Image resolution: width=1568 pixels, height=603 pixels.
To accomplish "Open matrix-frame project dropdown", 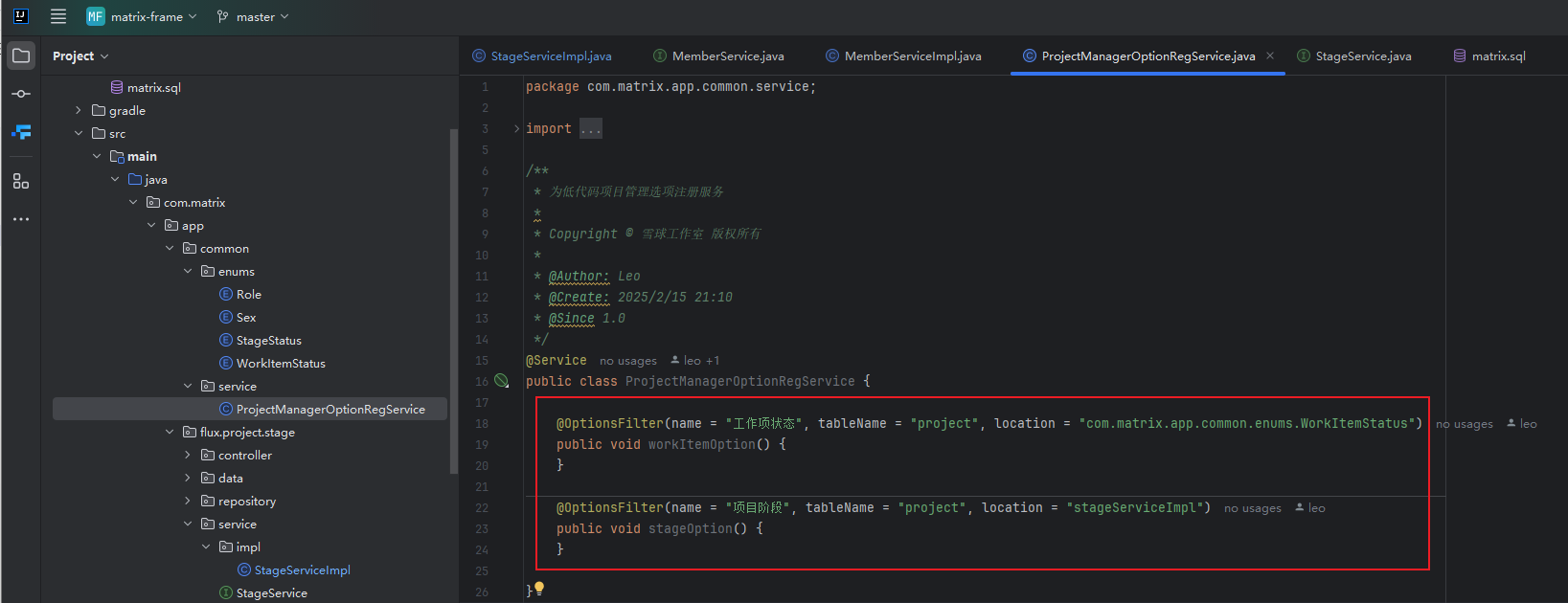I will (142, 16).
